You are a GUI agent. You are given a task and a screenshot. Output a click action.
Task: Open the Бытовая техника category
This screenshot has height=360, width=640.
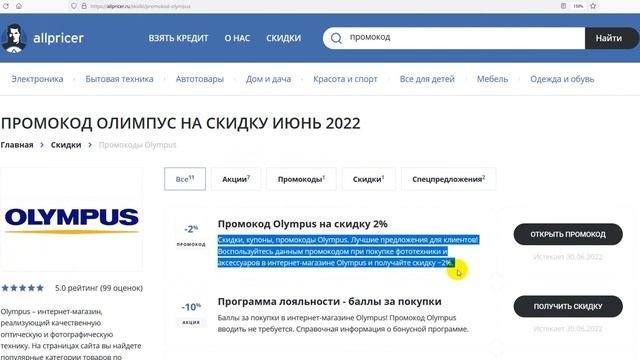click(119, 79)
